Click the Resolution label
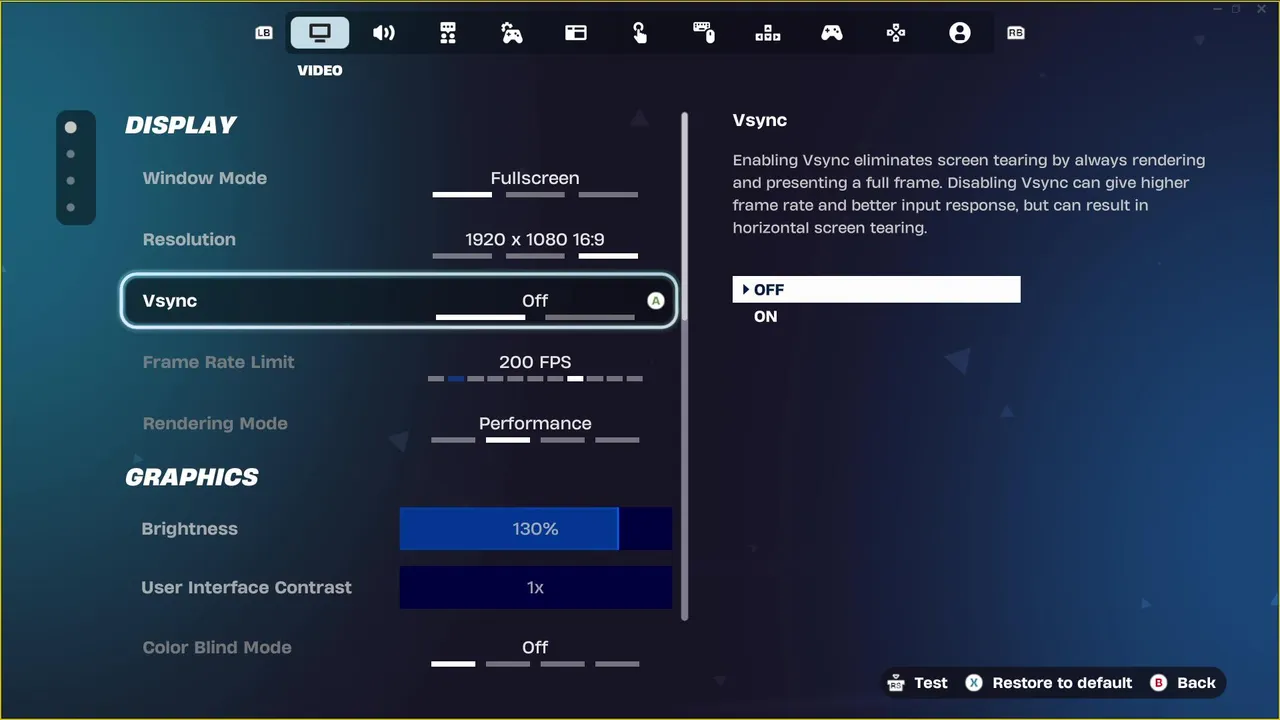Image resolution: width=1280 pixels, height=720 pixels. tap(189, 240)
